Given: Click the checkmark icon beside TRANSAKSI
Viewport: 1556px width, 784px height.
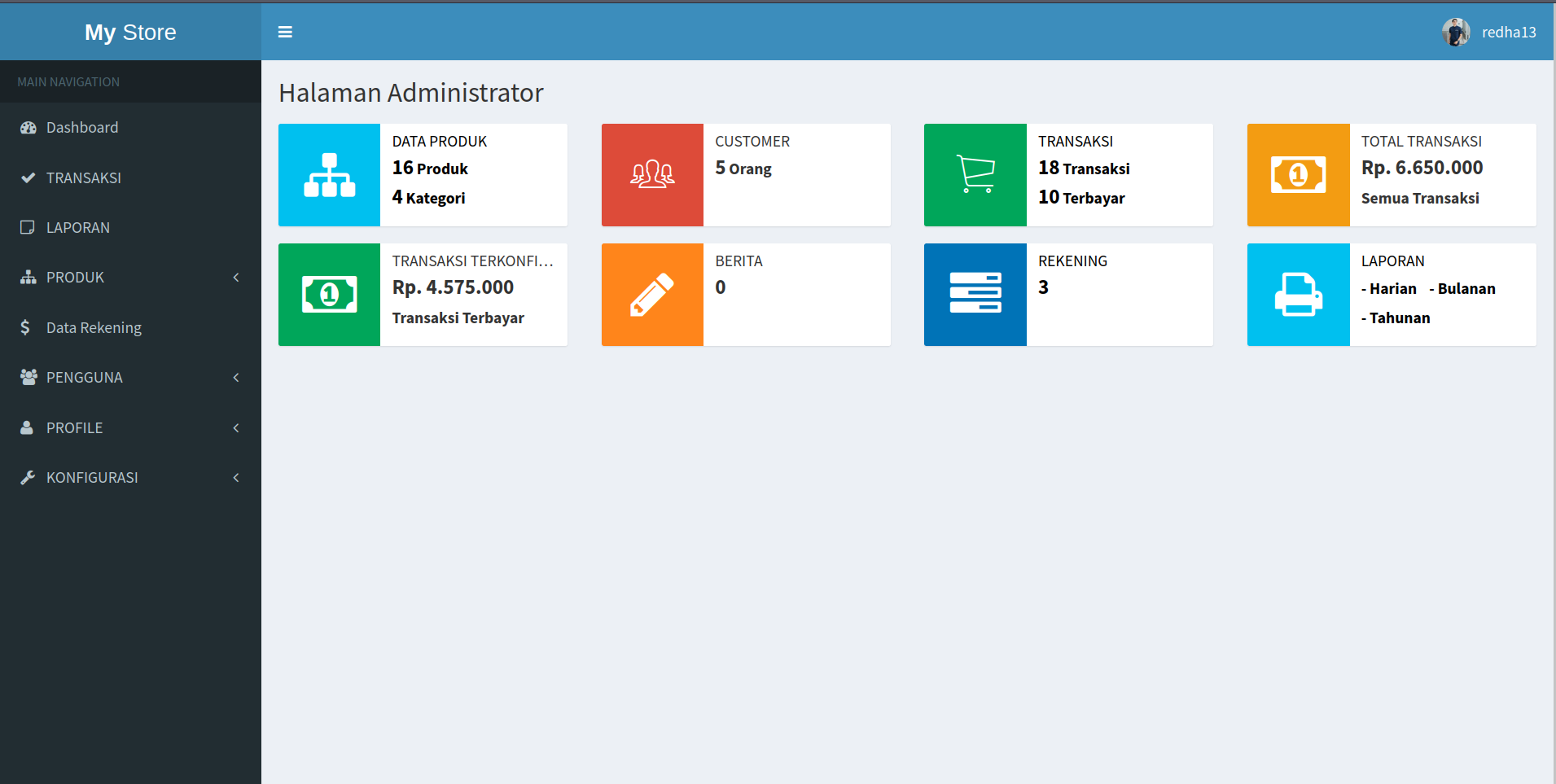Looking at the screenshot, I should pos(28,177).
